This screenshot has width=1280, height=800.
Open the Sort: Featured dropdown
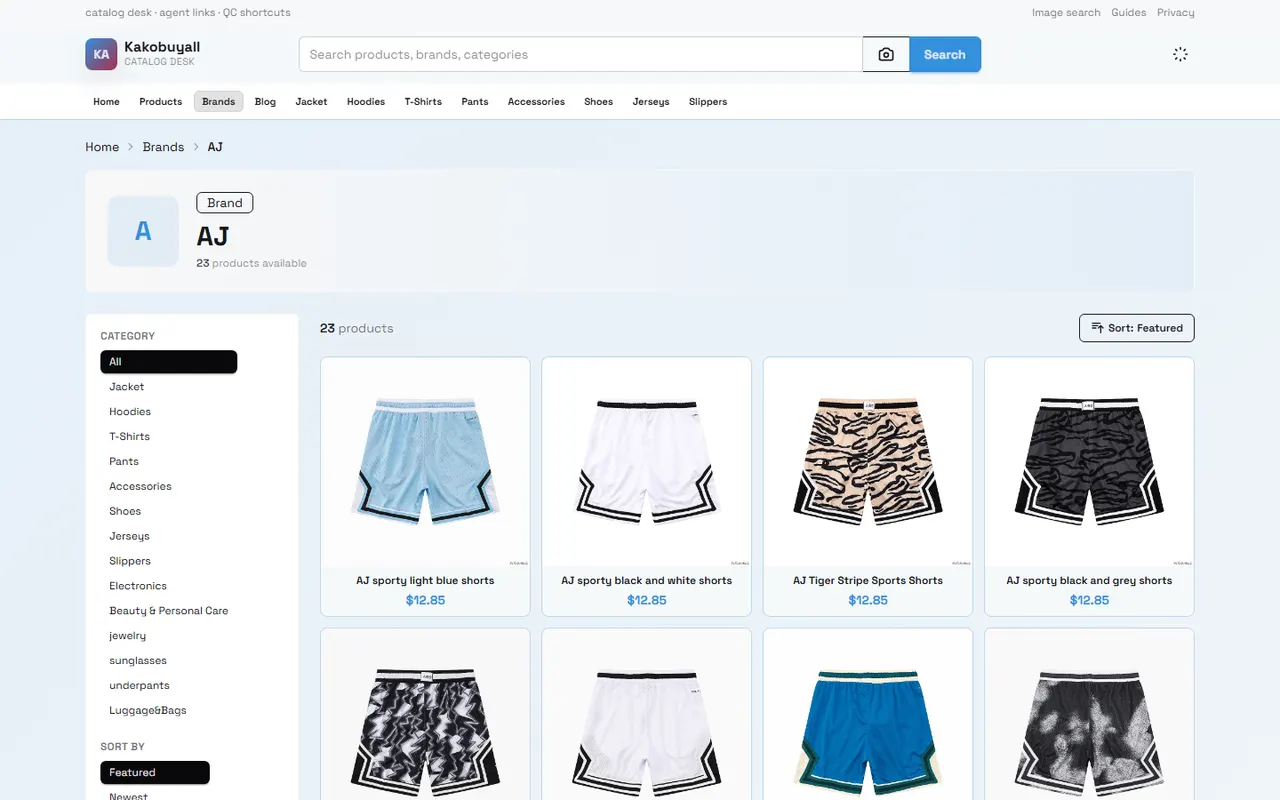point(1136,328)
